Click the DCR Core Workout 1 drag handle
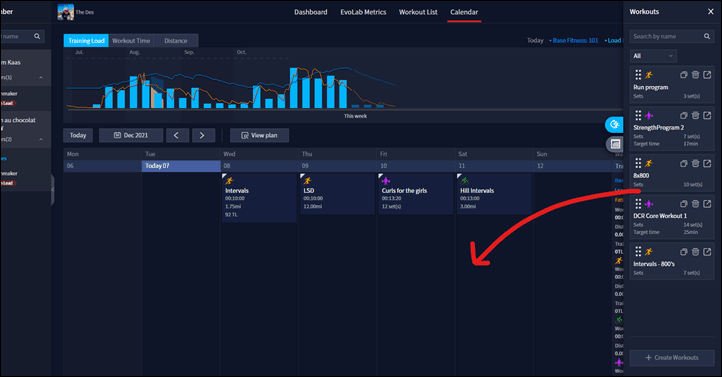Image resolution: width=722 pixels, height=377 pixels. (x=638, y=203)
